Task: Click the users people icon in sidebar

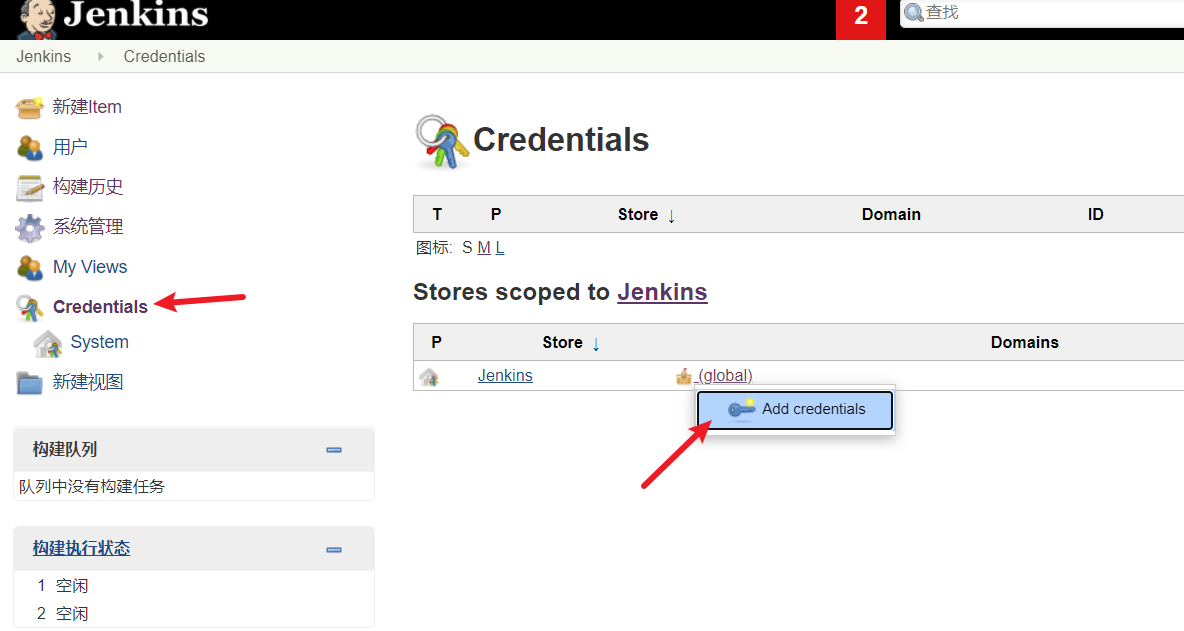Action: (x=29, y=148)
